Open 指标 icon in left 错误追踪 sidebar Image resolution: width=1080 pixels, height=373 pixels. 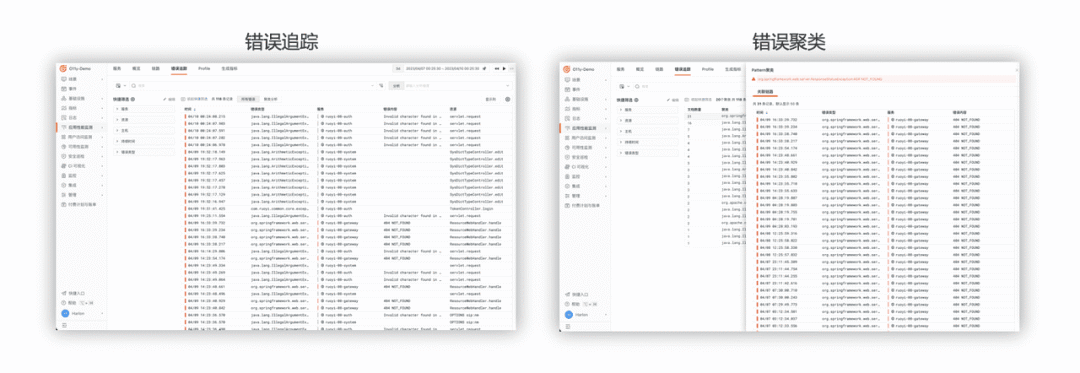point(63,108)
